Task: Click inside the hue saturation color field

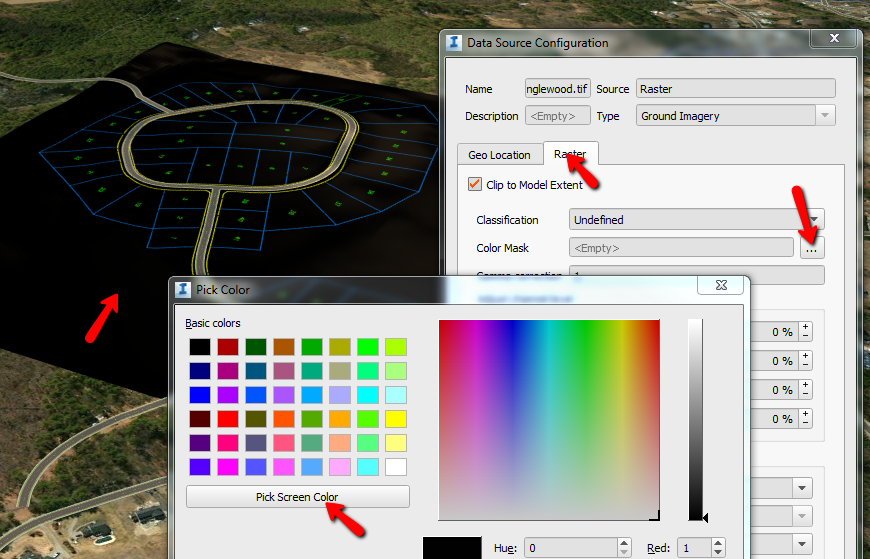Action: coord(549,420)
